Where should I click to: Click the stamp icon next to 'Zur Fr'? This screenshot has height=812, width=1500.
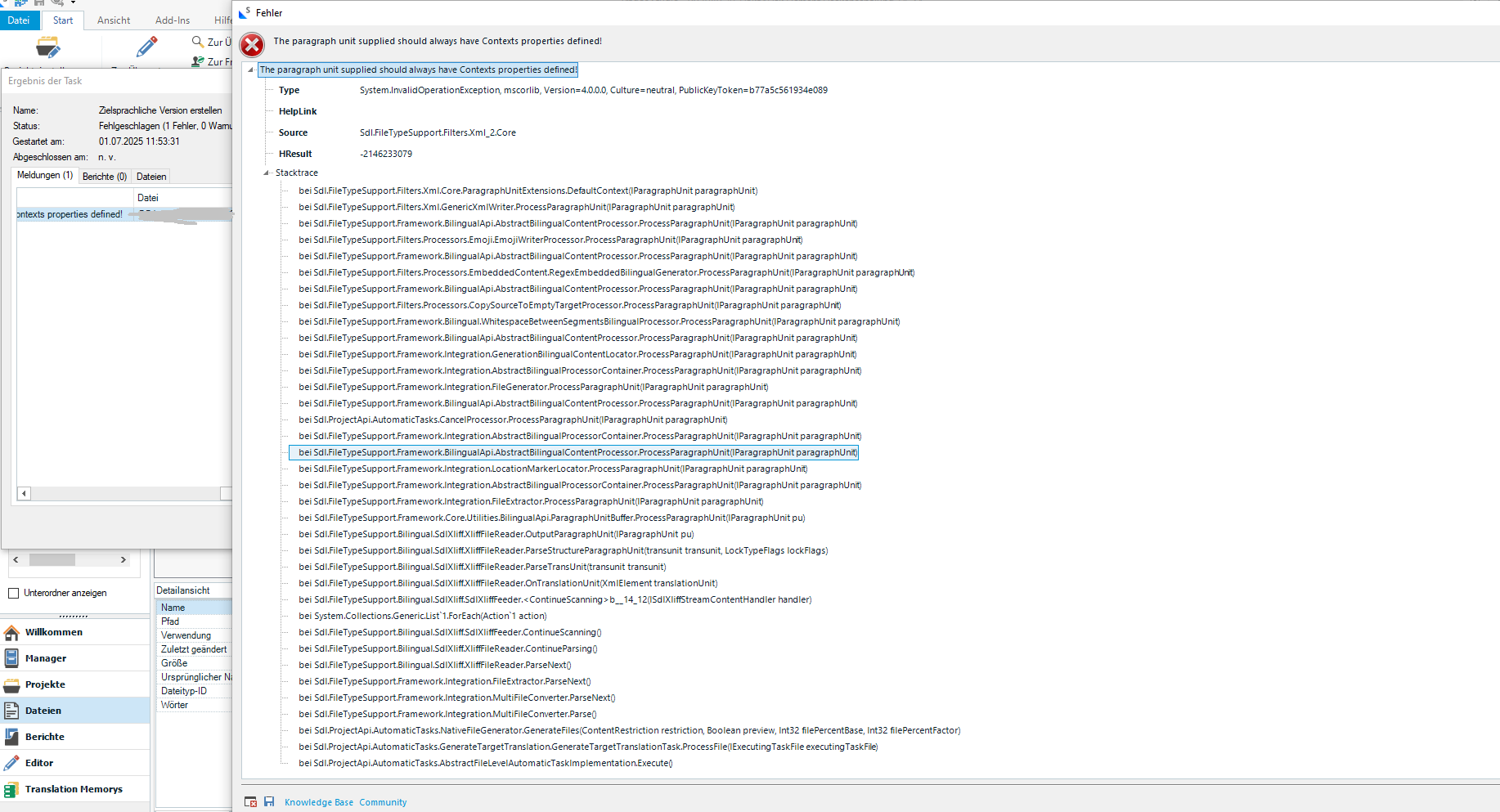(196, 62)
